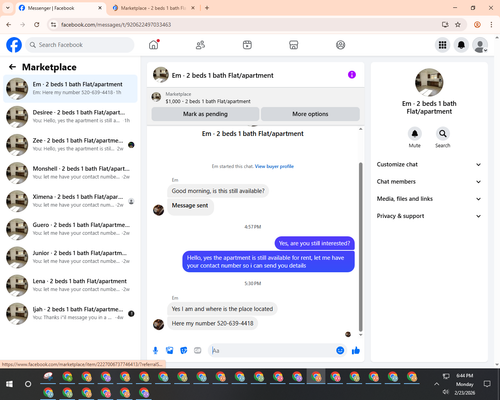Search in conversation with magnifier icon
This screenshot has height=400, width=500.
coord(443,134)
